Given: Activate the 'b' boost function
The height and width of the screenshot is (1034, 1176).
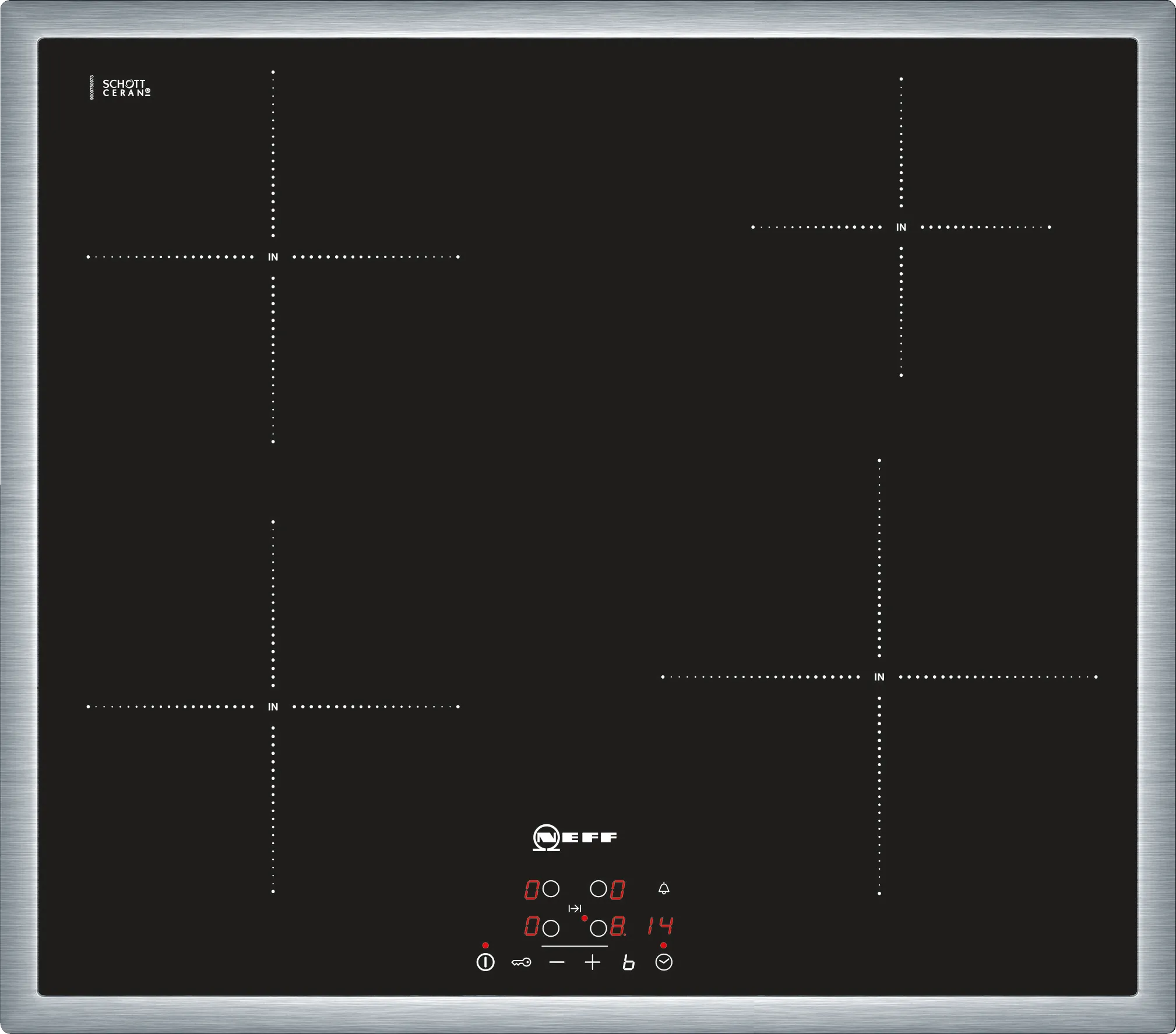Looking at the screenshot, I should (628, 962).
